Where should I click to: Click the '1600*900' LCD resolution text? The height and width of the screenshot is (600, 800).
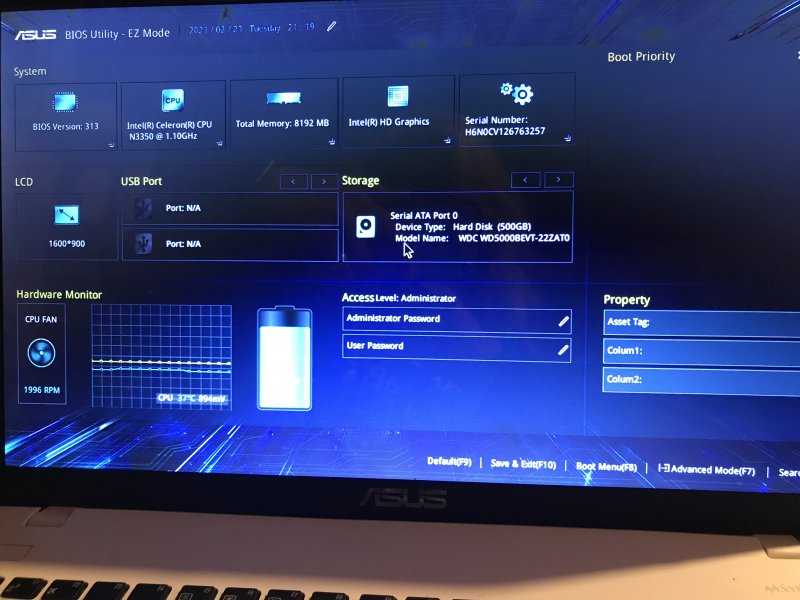pos(67,244)
